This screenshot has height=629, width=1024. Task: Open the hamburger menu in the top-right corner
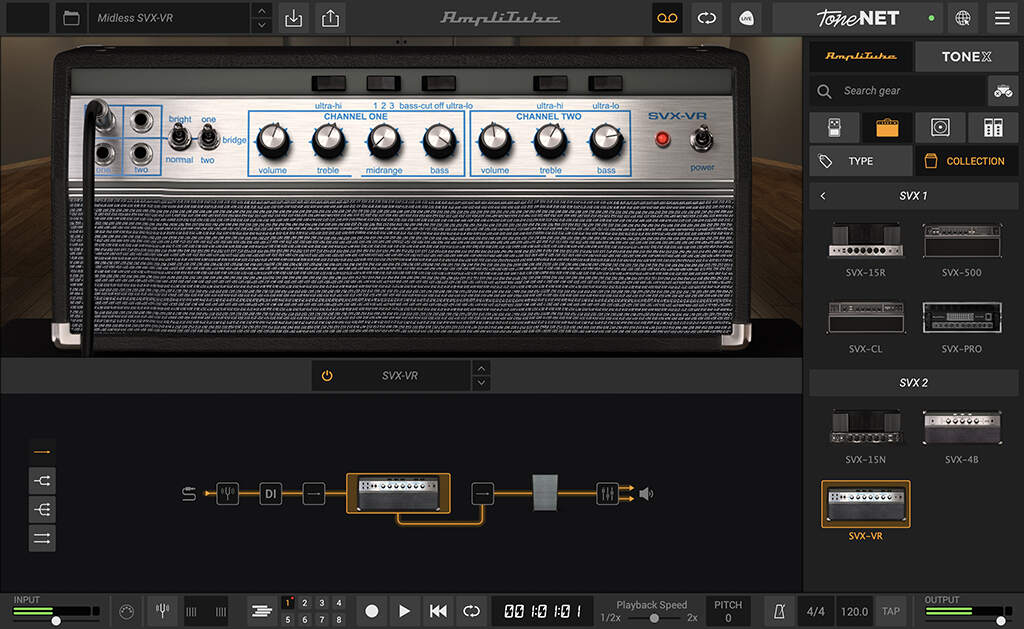(x=1002, y=17)
